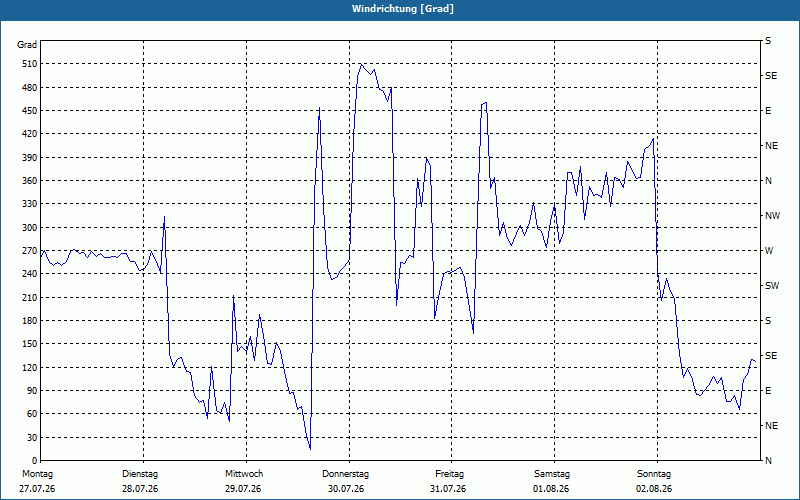The width and height of the screenshot is (800, 500).
Task: Click the NW compass label
Action: click(772, 216)
